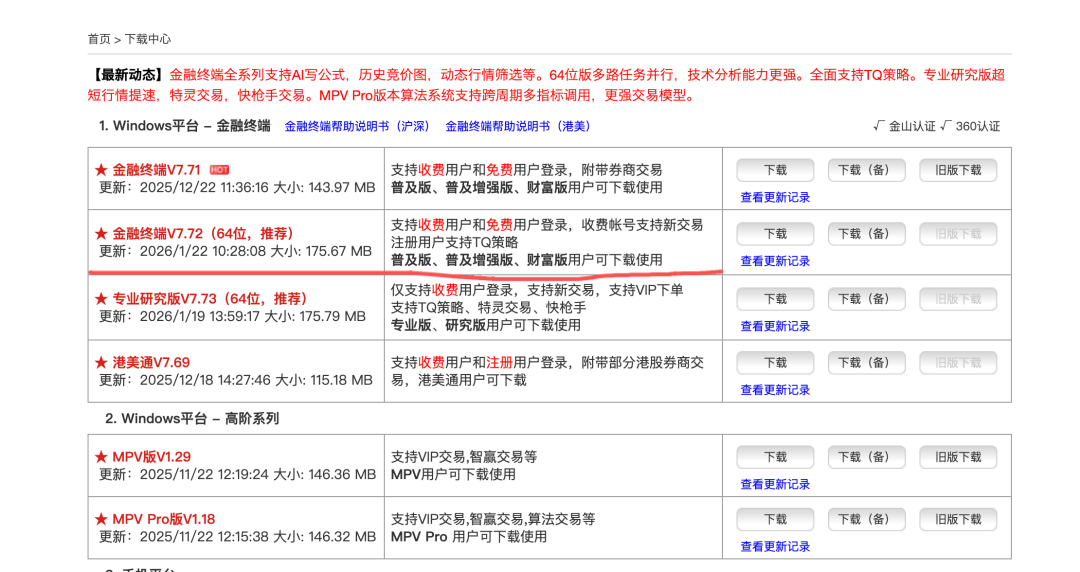Image resolution: width=1080 pixels, height=572 pixels.
Task: Click heading 1. Windows平台 – 金融终端
Action: (185, 126)
